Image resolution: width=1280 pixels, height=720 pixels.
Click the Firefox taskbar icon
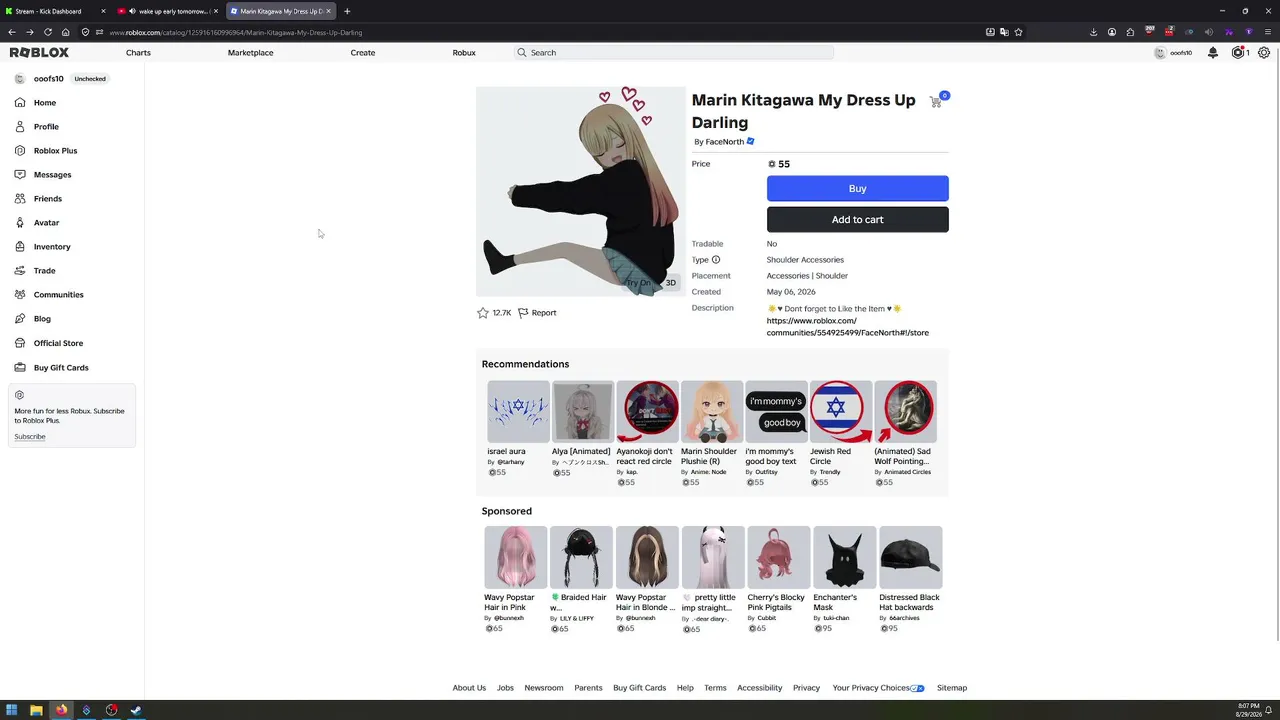pos(61,710)
